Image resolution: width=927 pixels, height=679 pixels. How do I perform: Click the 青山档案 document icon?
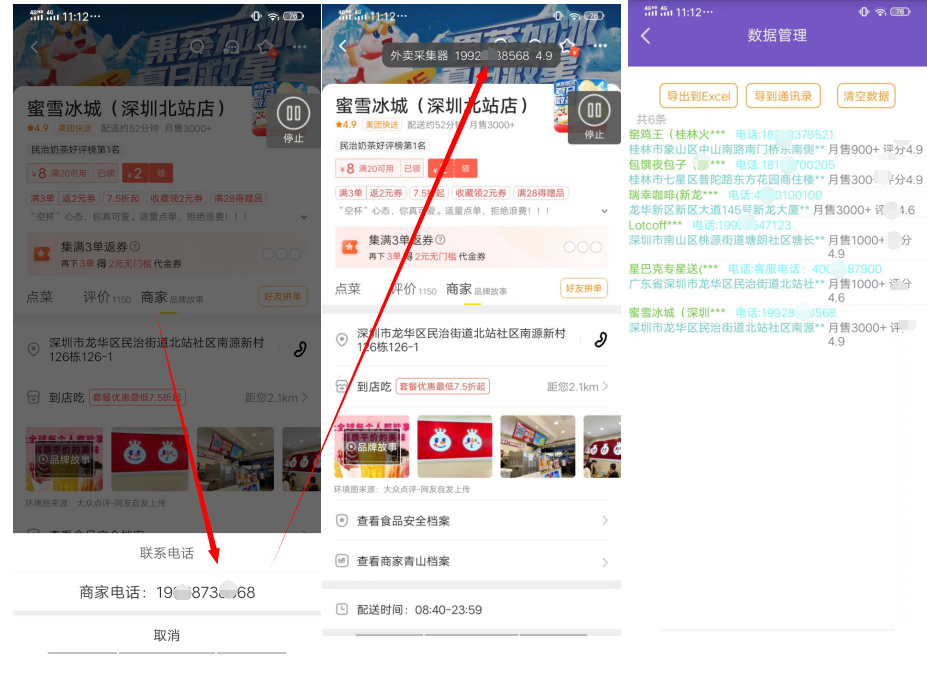click(342, 561)
